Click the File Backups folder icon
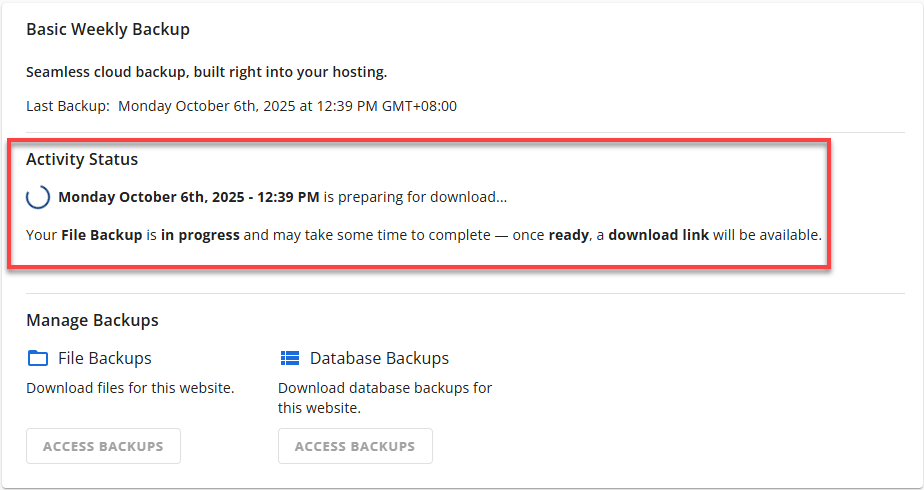924x490 pixels. coord(38,358)
